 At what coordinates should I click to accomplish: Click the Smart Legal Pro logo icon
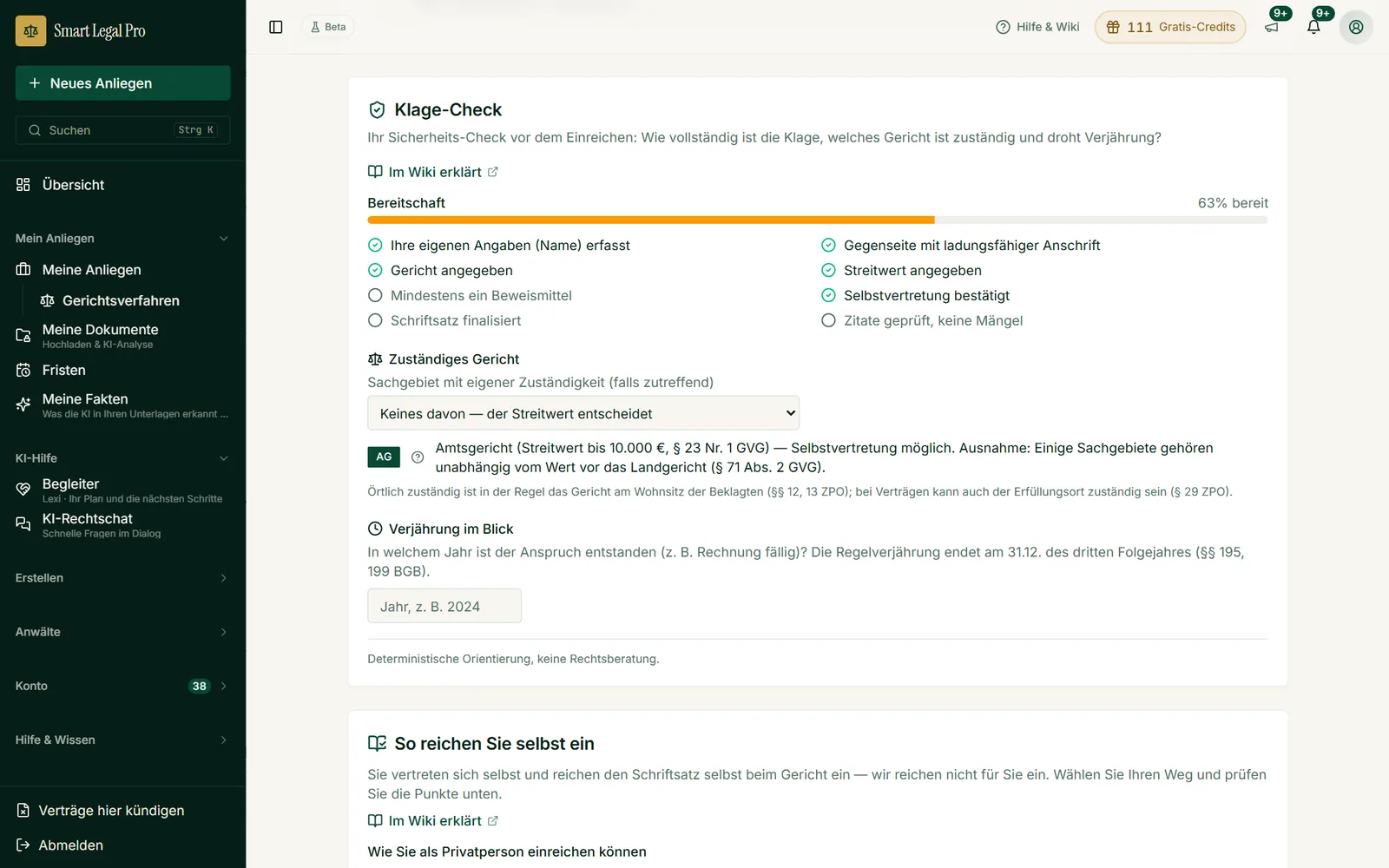point(31,31)
